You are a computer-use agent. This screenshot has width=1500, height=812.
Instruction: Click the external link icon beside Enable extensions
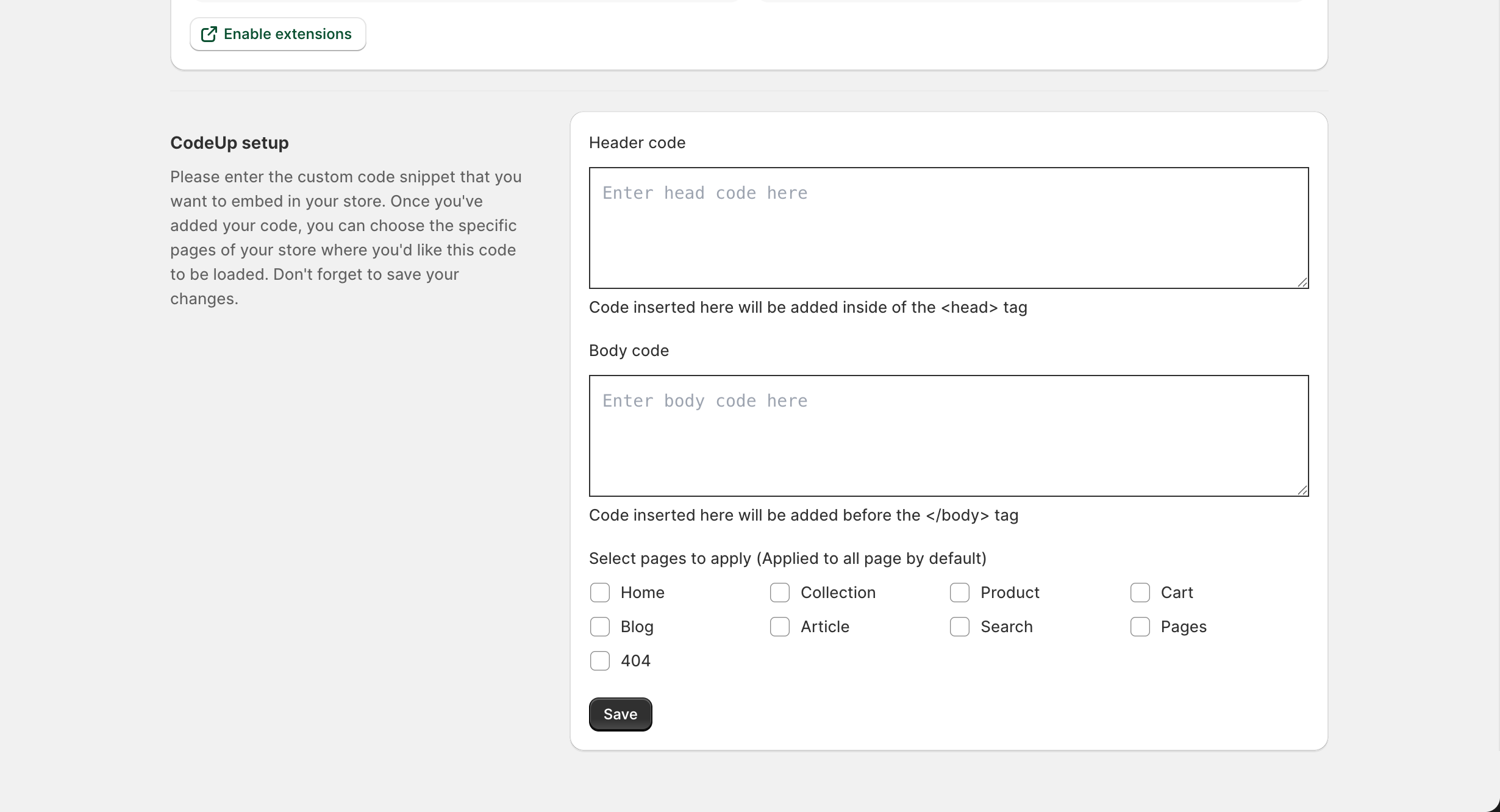coord(209,34)
